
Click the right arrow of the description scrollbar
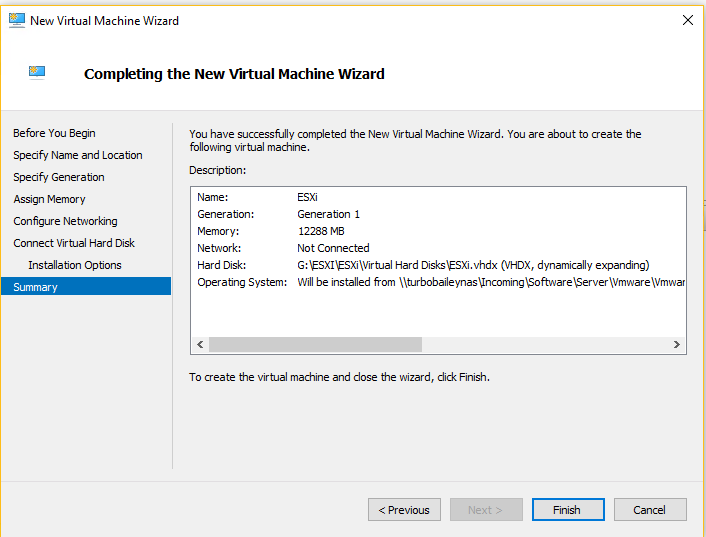click(677, 345)
